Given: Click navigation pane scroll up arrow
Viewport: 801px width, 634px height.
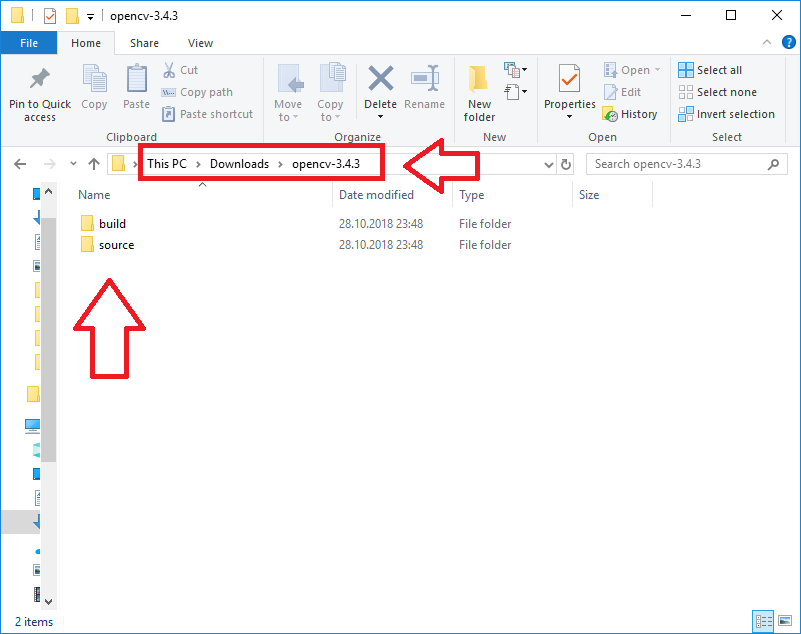Looking at the screenshot, I should click(49, 192).
